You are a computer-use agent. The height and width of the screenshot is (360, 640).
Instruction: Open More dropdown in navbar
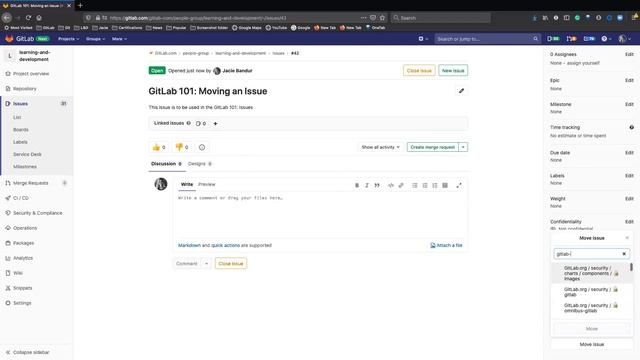pyautogui.click(x=119, y=39)
